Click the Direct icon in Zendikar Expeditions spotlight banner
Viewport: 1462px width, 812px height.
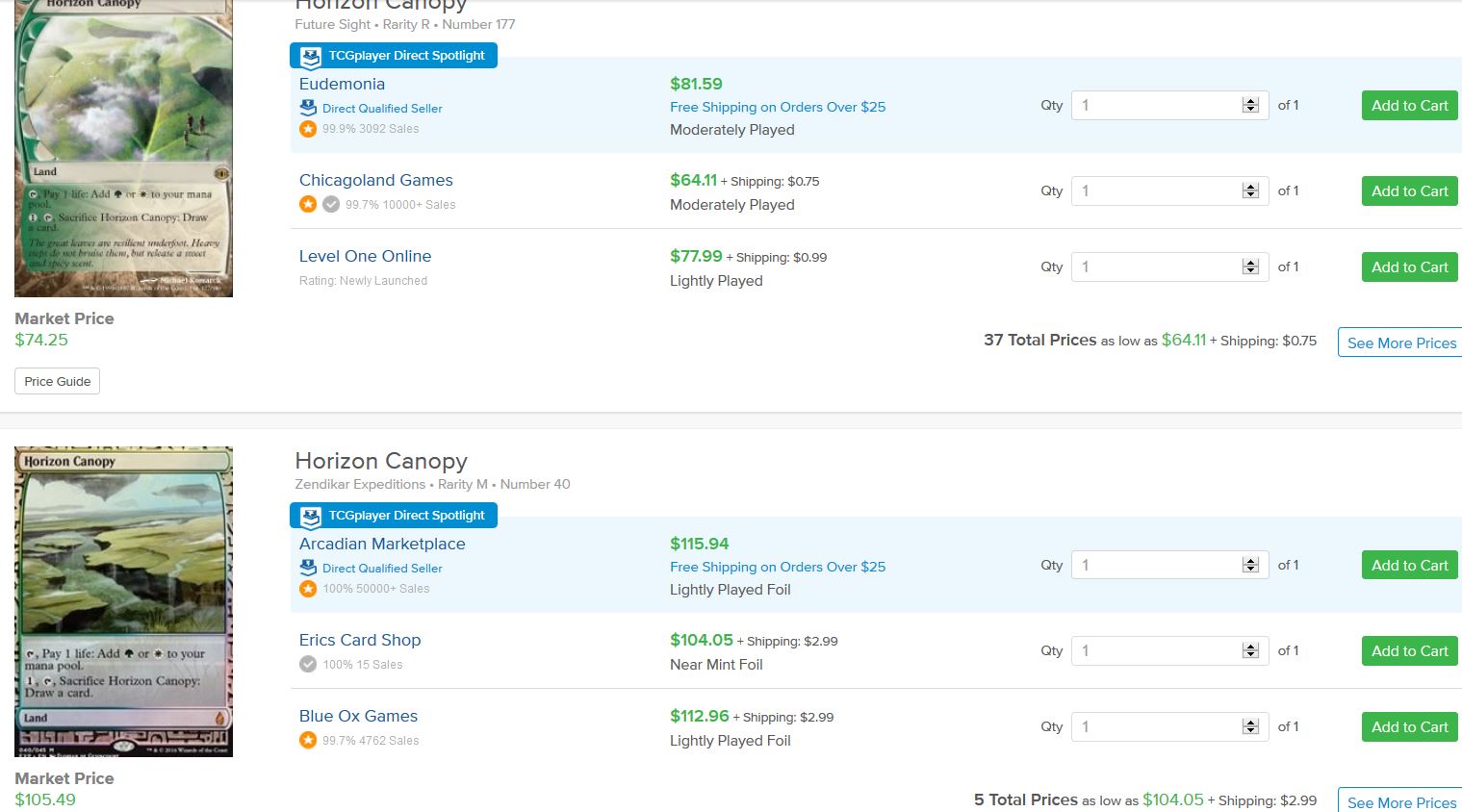310,516
